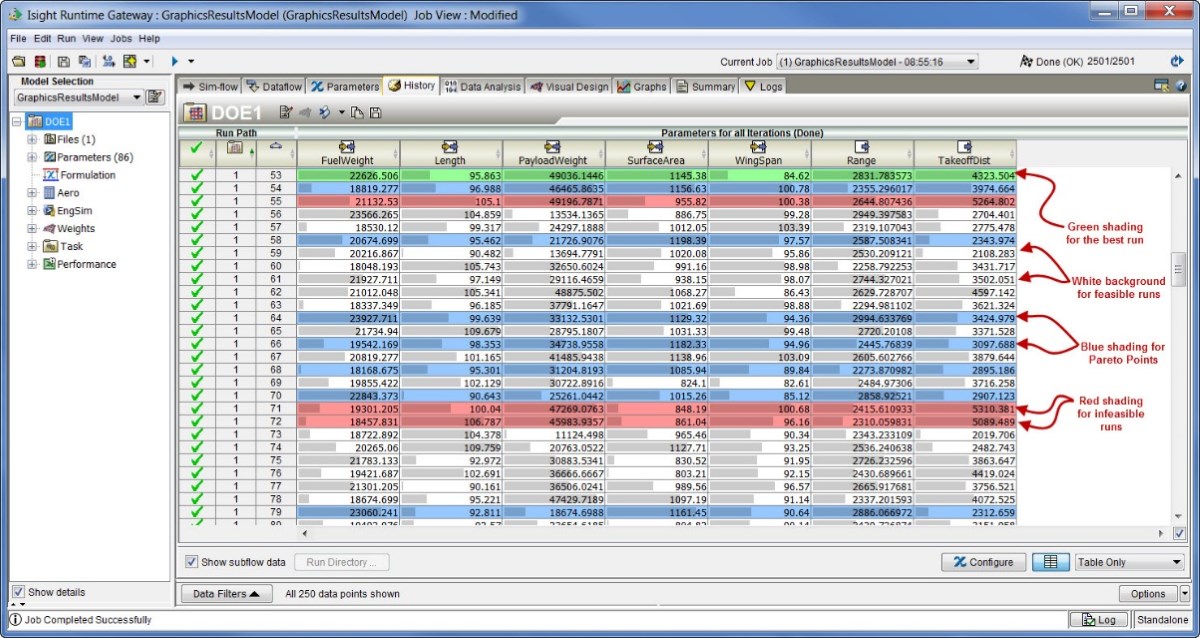Open the Model Selection GraphicsResultsModel dropdown
Image resolution: width=1200 pixels, height=638 pixels.
[x=137, y=98]
